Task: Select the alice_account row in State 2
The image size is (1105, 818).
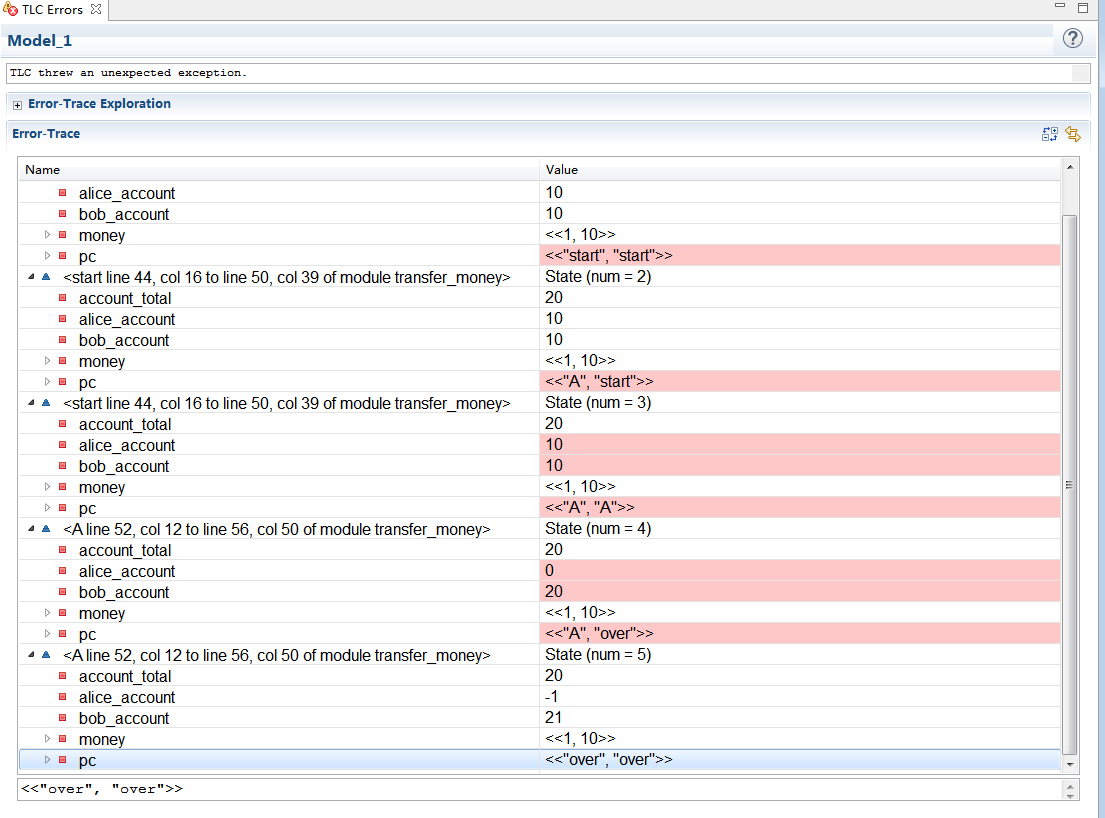Action: 539,319
